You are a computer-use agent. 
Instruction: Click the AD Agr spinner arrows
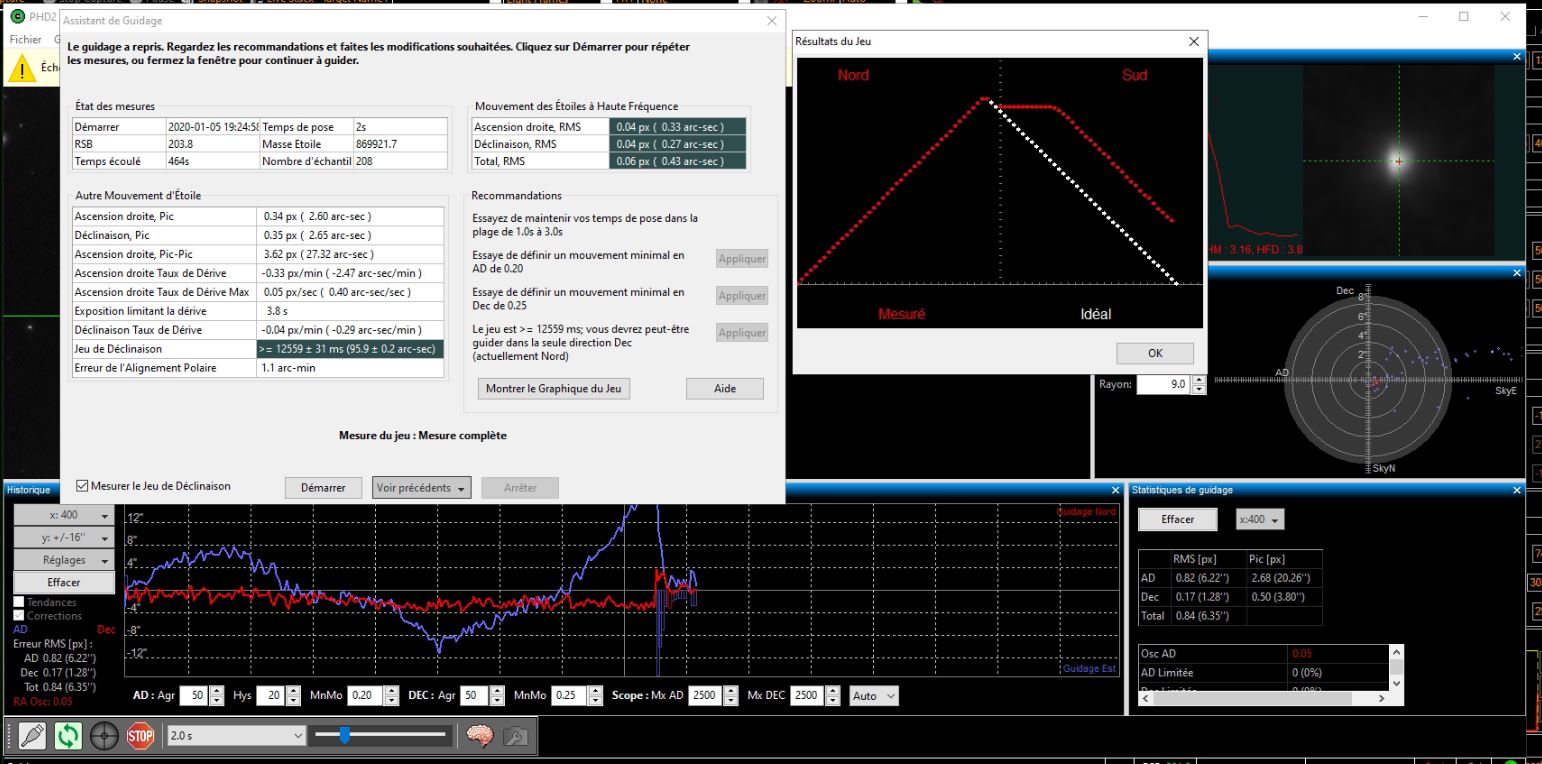click(216, 695)
